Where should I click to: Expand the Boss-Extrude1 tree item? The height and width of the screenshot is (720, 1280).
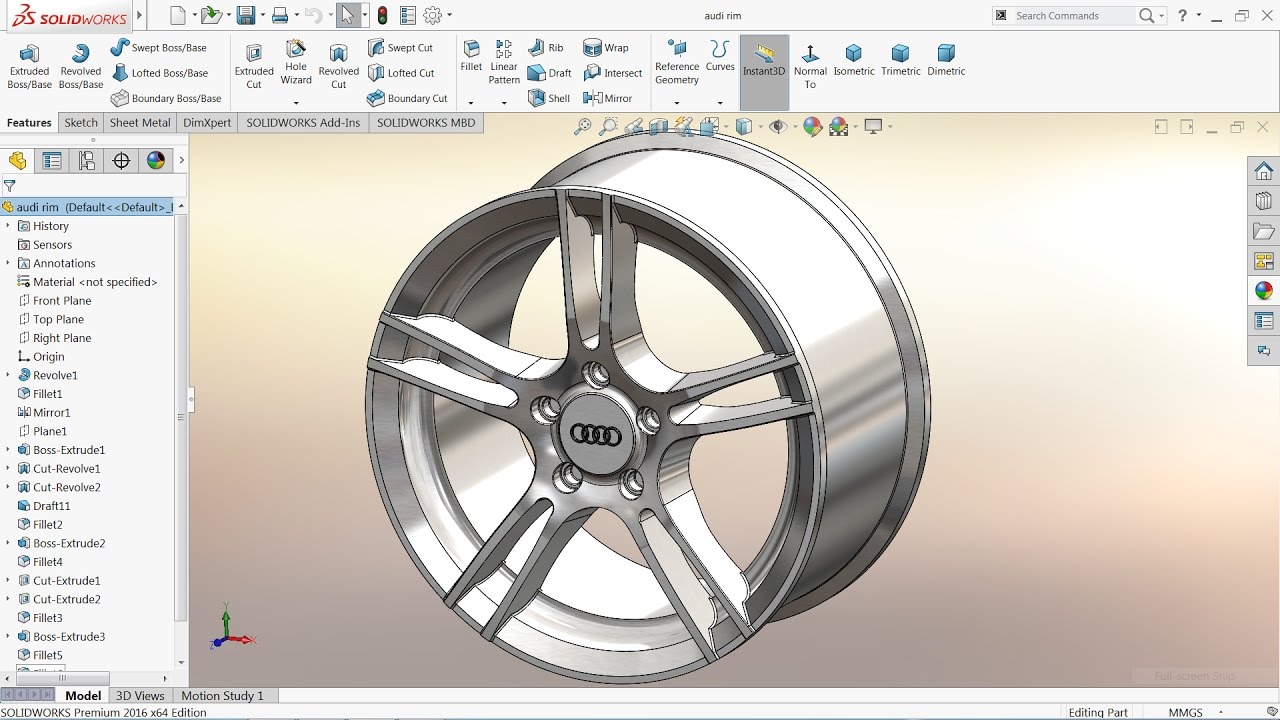tap(10, 449)
